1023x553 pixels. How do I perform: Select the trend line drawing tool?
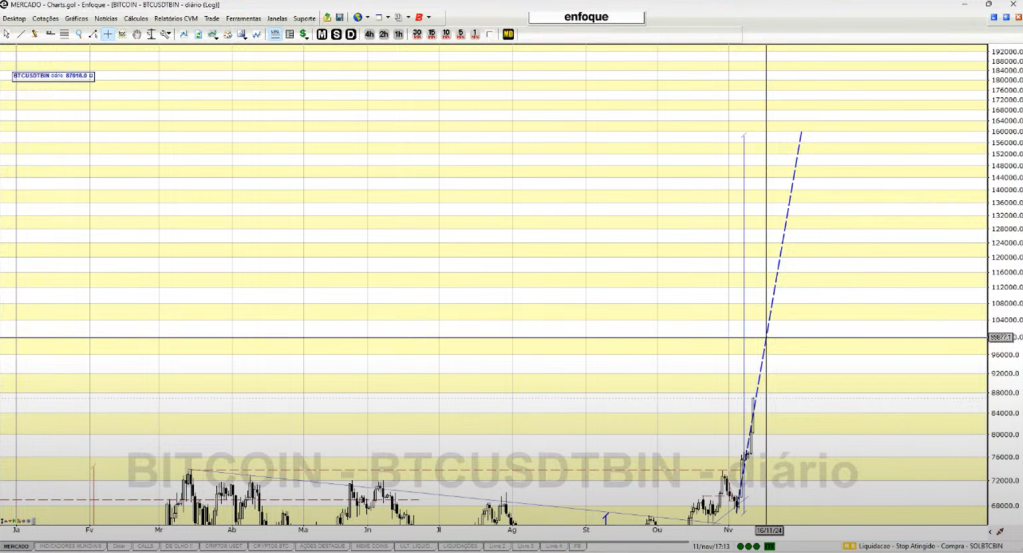tap(21, 34)
